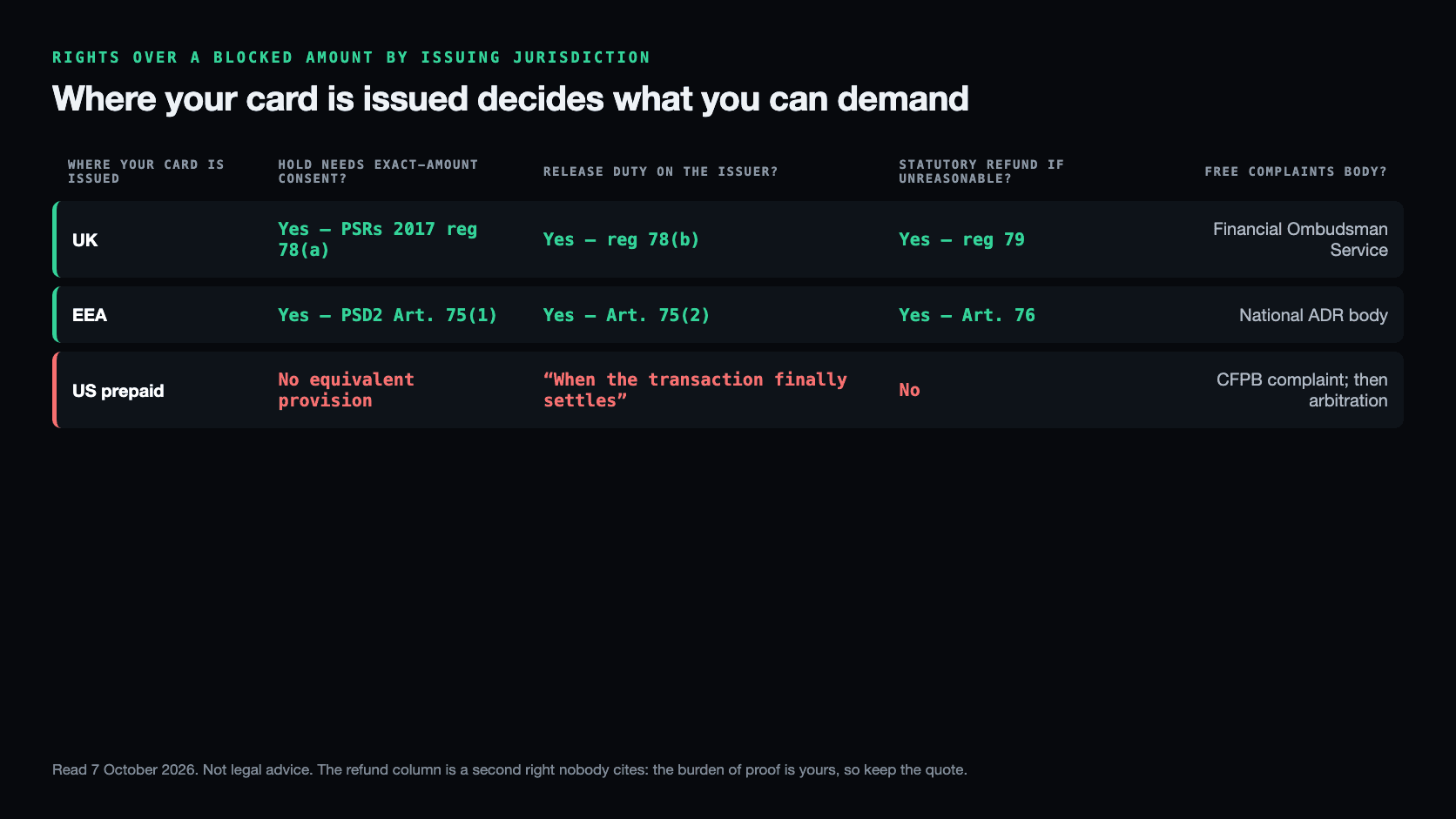Click 'Yes — PSRs 2017 reg 78(a)' cell
The height and width of the screenshot is (819, 1456).
378,239
